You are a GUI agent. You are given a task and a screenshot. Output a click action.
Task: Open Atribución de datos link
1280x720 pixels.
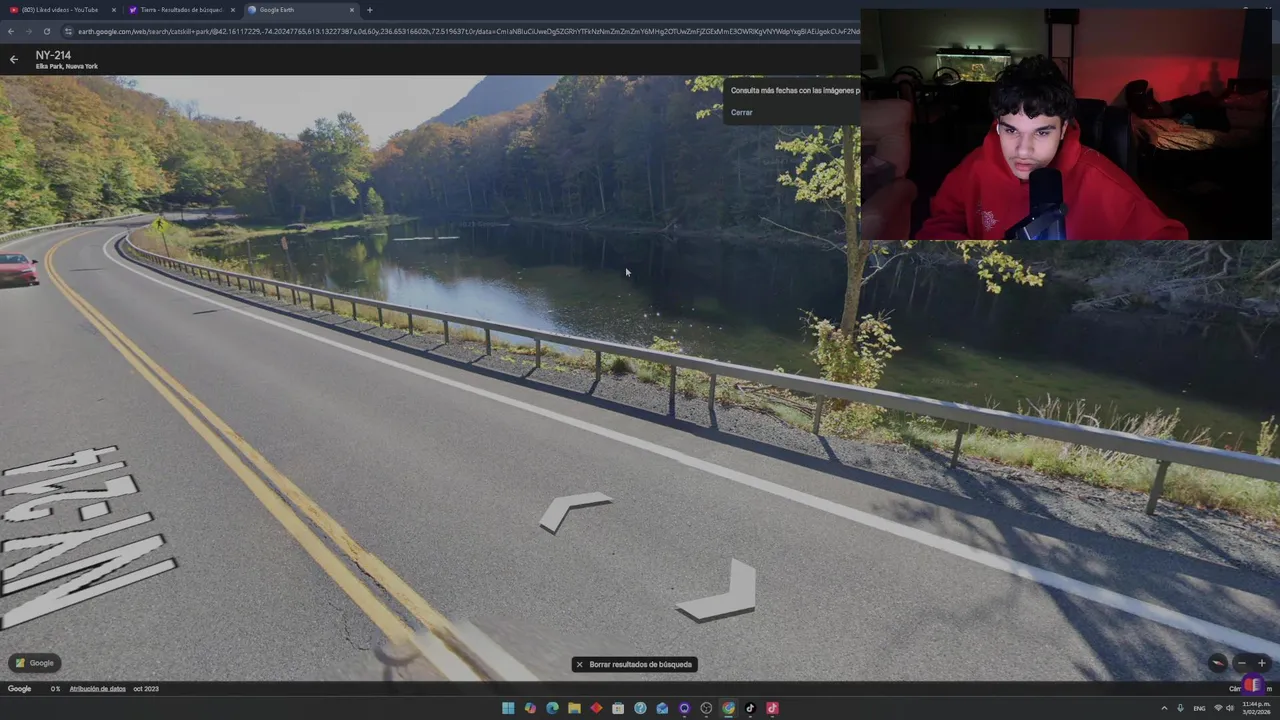pos(97,689)
